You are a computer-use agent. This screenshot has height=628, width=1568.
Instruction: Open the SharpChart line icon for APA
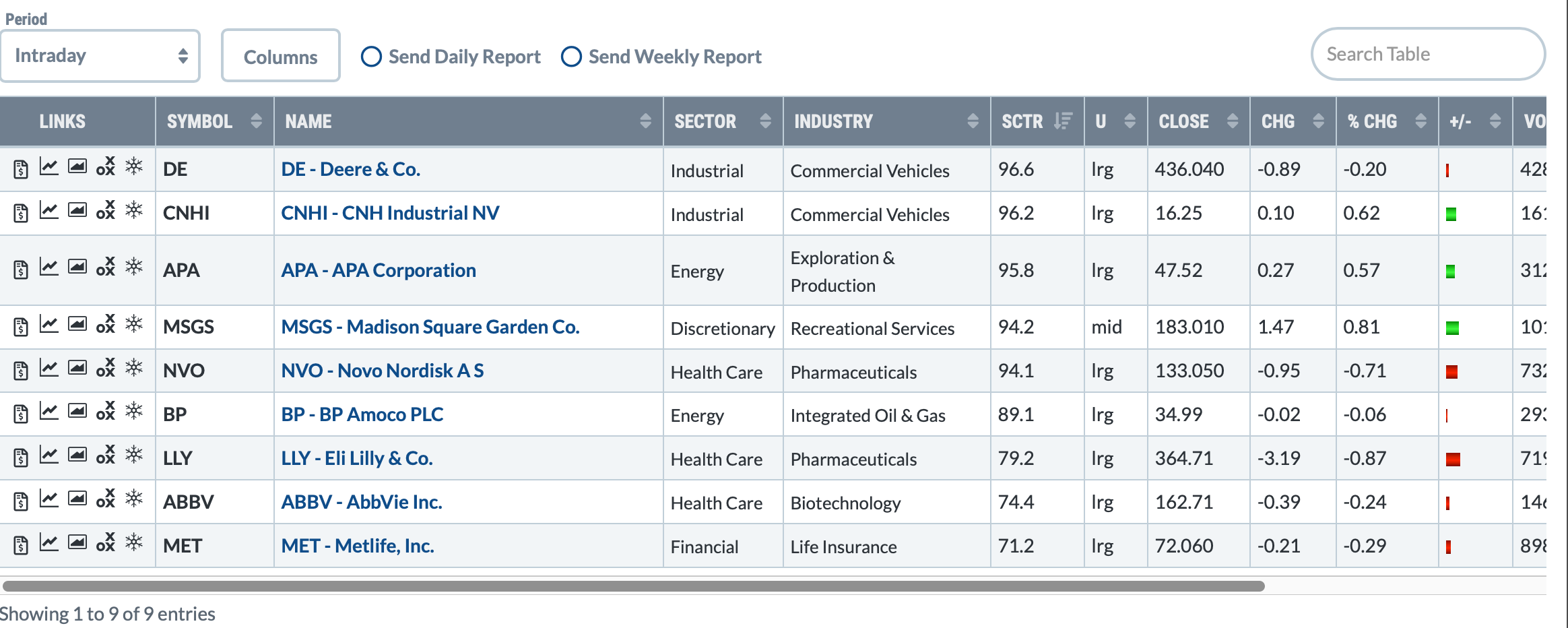coord(48,268)
